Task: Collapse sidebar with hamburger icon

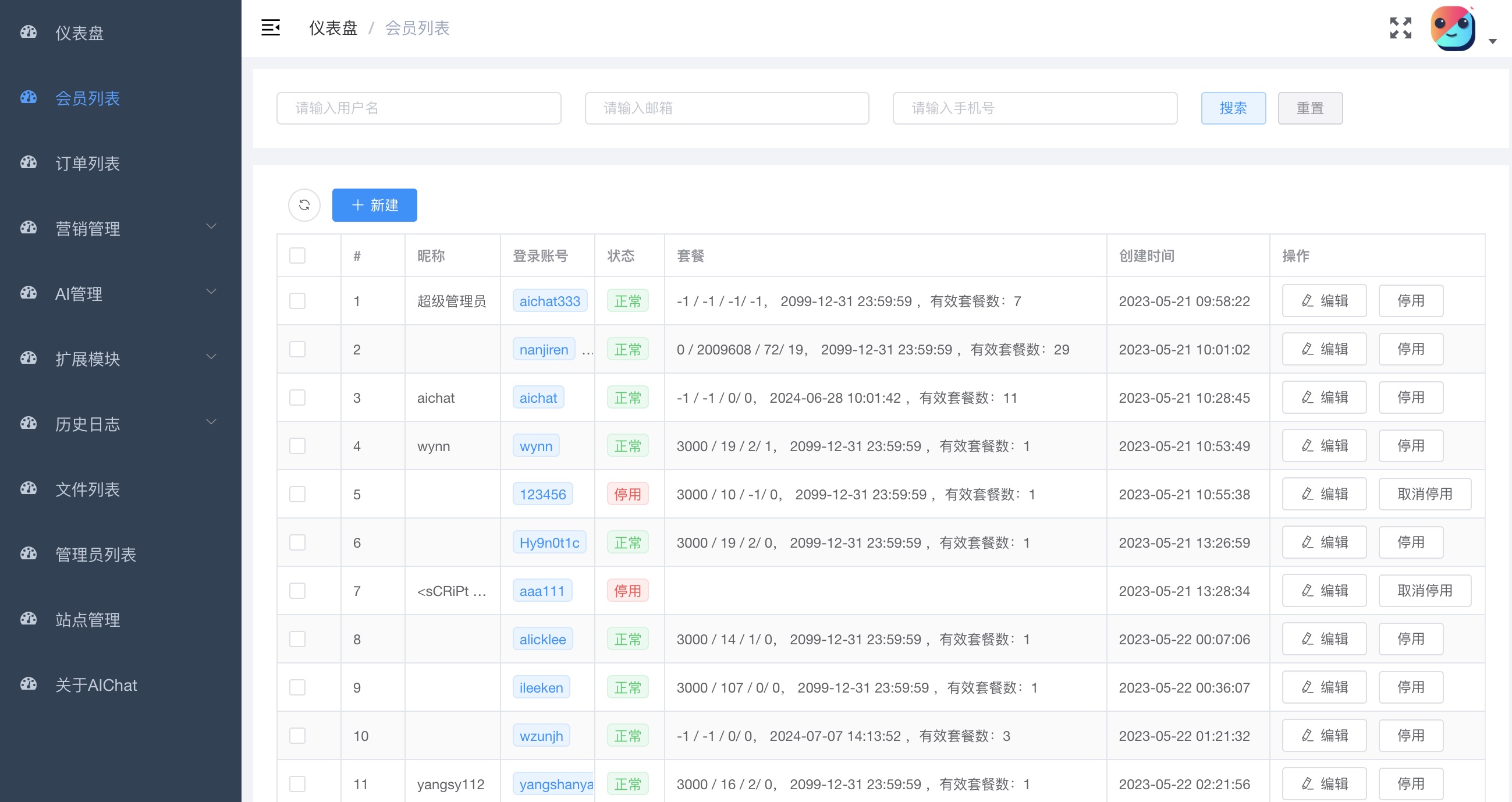Action: click(x=270, y=27)
